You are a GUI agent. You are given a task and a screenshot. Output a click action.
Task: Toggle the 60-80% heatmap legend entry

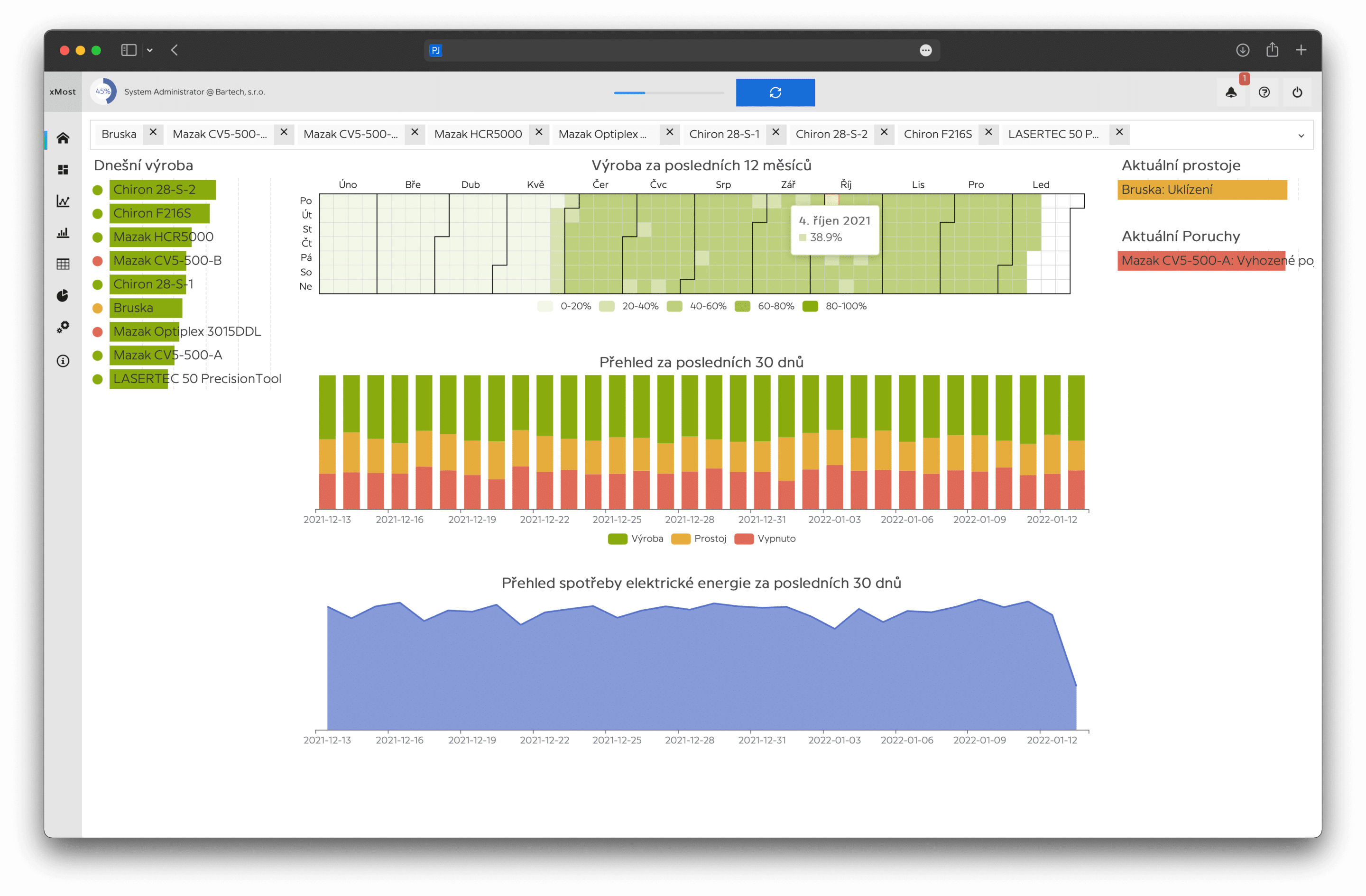click(765, 306)
